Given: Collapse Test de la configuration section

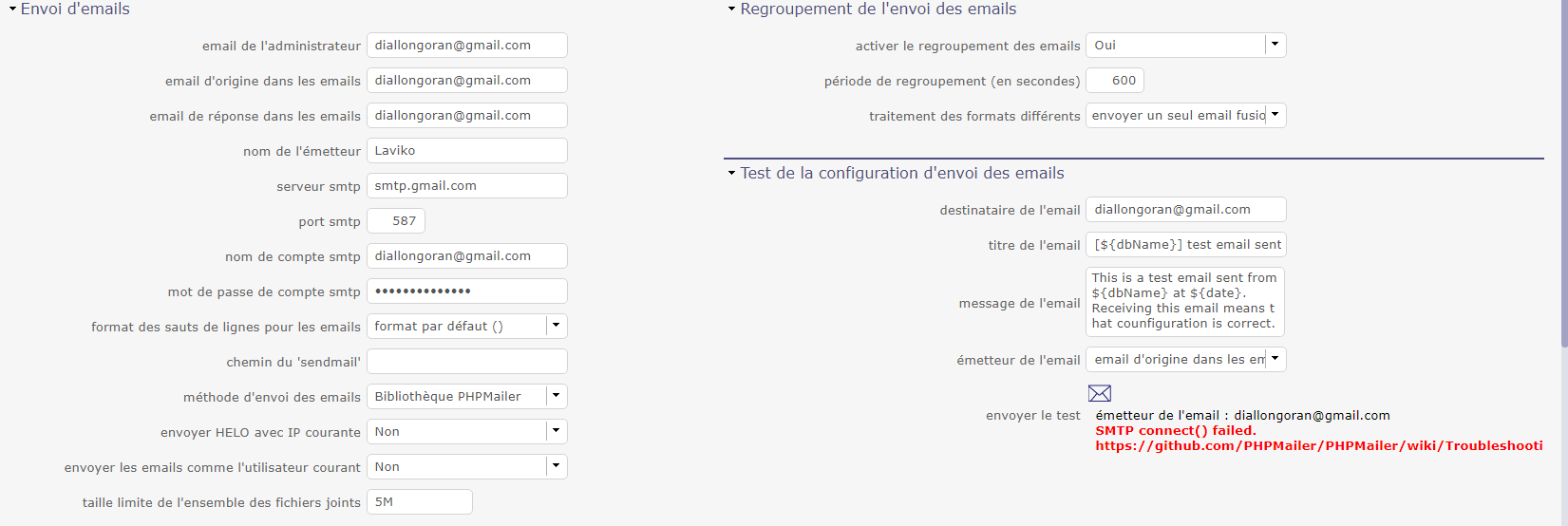Looking at the screenshot, I should click(x=731, y=174).
